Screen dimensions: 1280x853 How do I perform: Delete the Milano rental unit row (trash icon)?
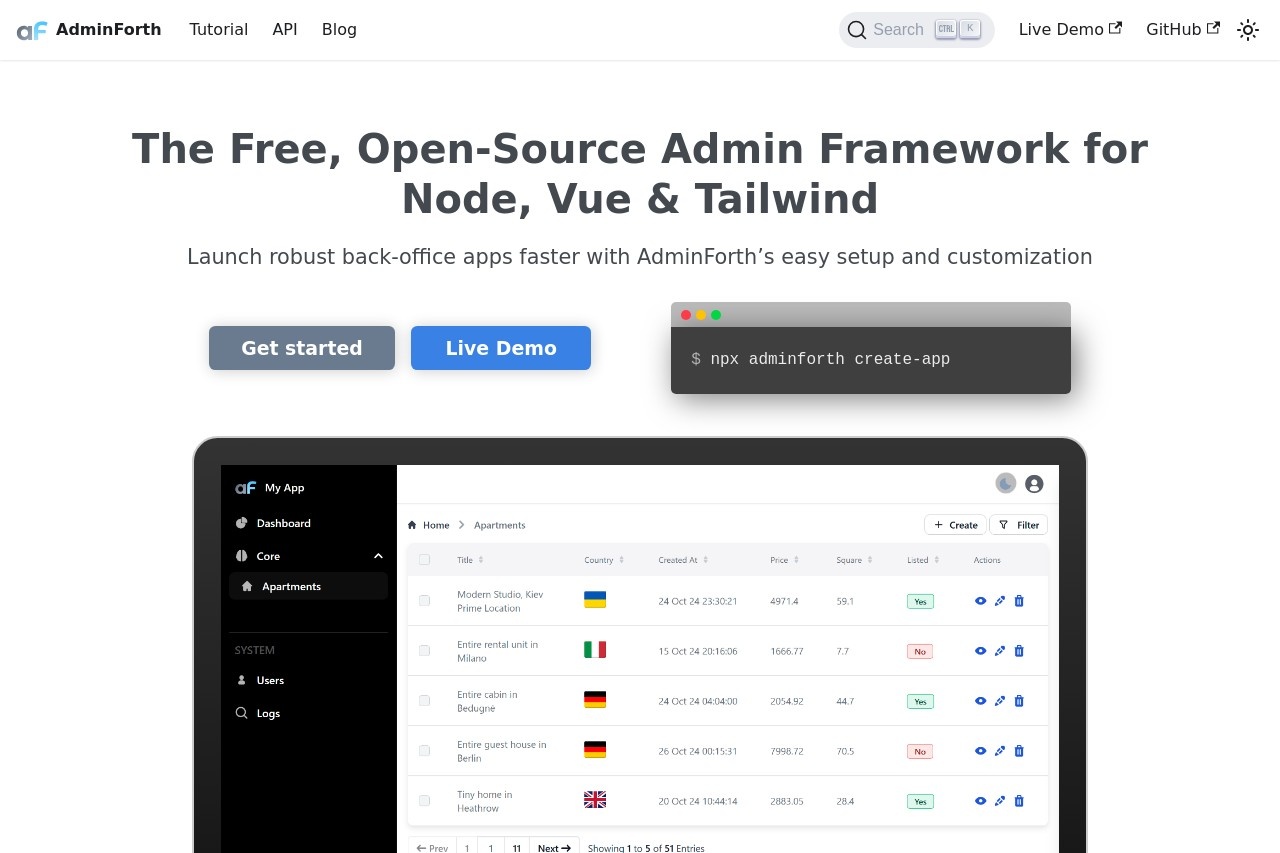1019,651
